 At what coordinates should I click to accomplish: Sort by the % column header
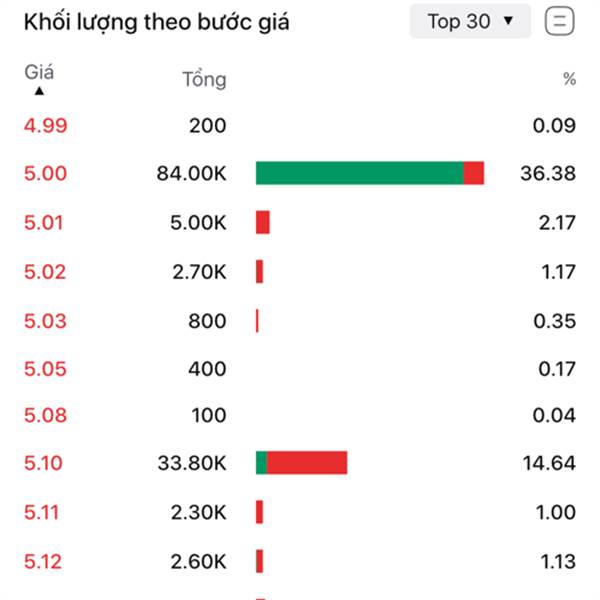tap(569, 79)
